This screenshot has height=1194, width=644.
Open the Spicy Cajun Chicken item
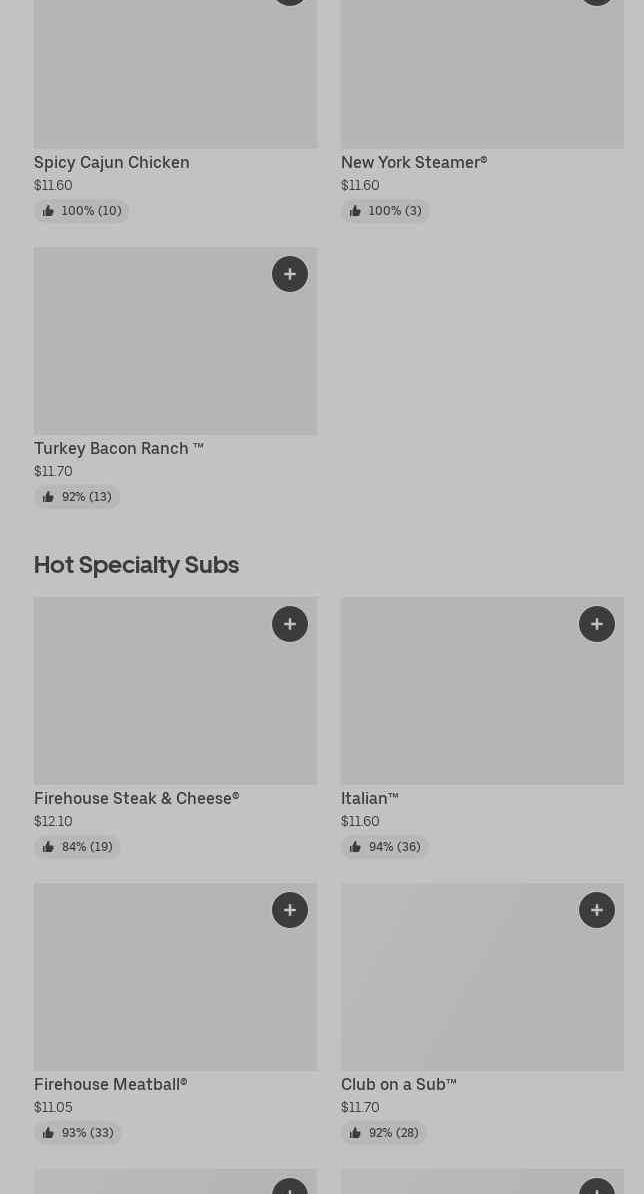coord(112,162)
